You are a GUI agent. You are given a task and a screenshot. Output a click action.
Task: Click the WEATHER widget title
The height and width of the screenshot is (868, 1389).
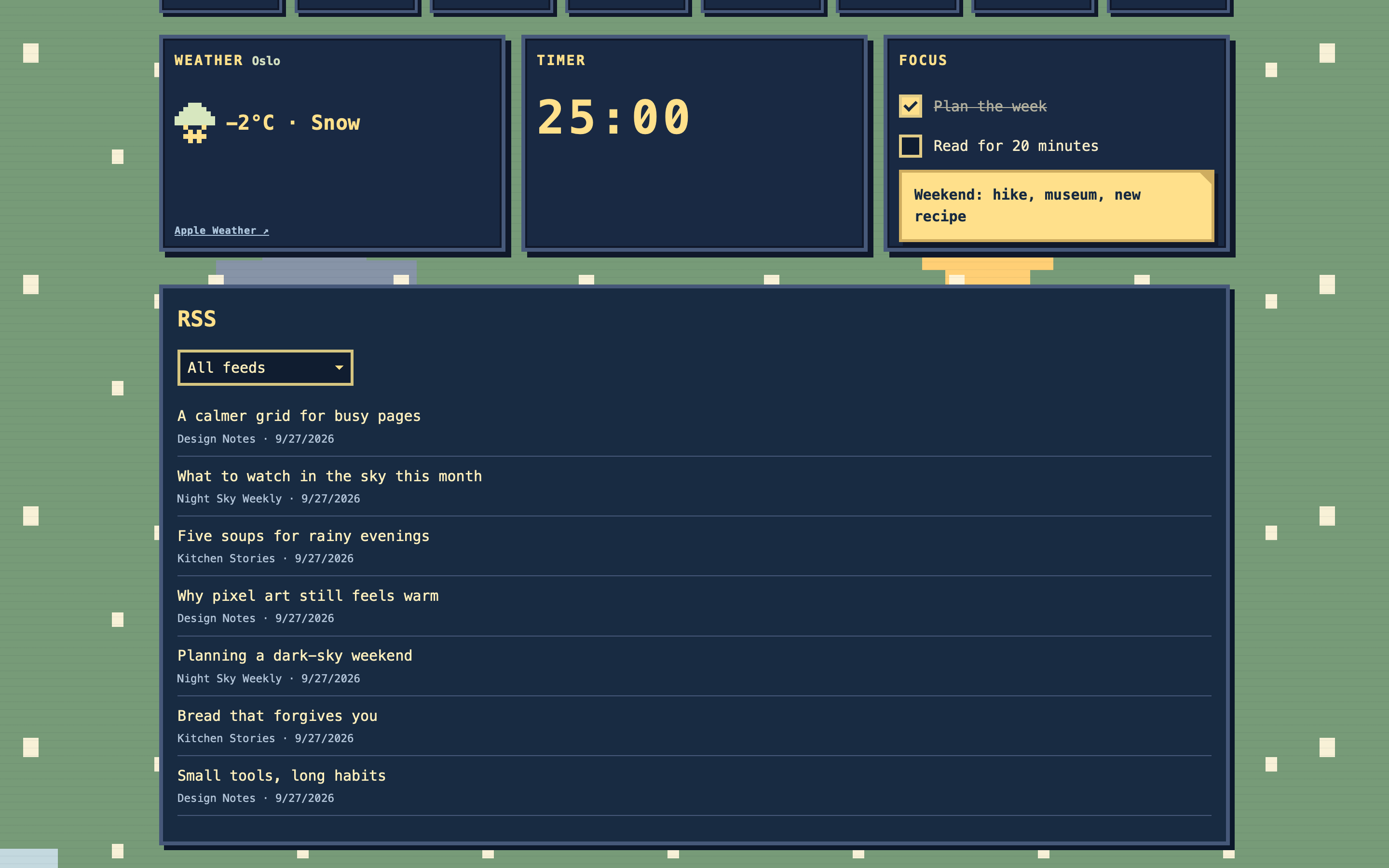[209, 60]
